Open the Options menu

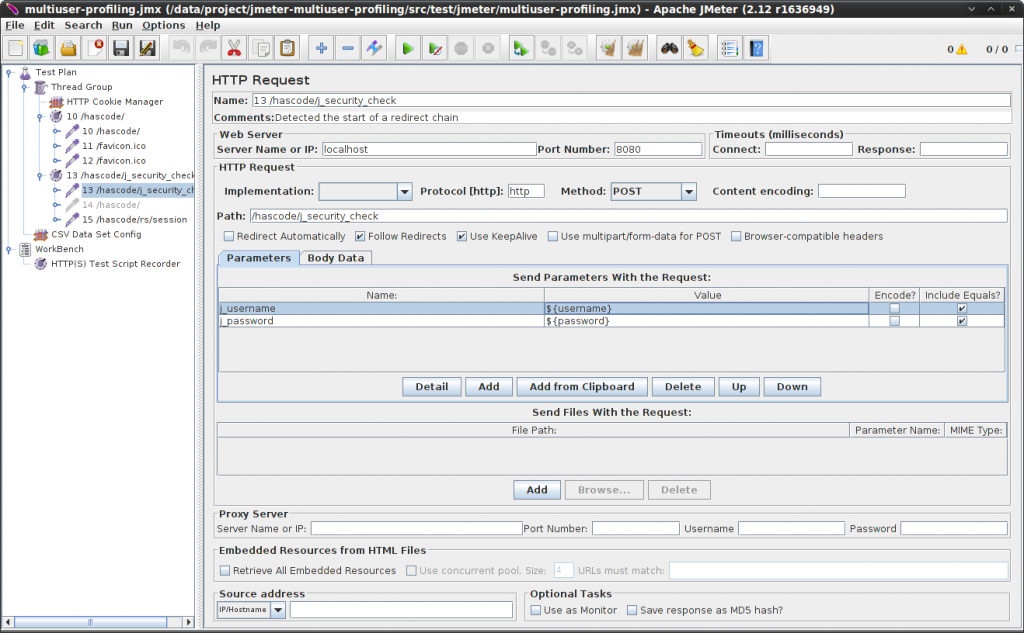pos(163,25)
